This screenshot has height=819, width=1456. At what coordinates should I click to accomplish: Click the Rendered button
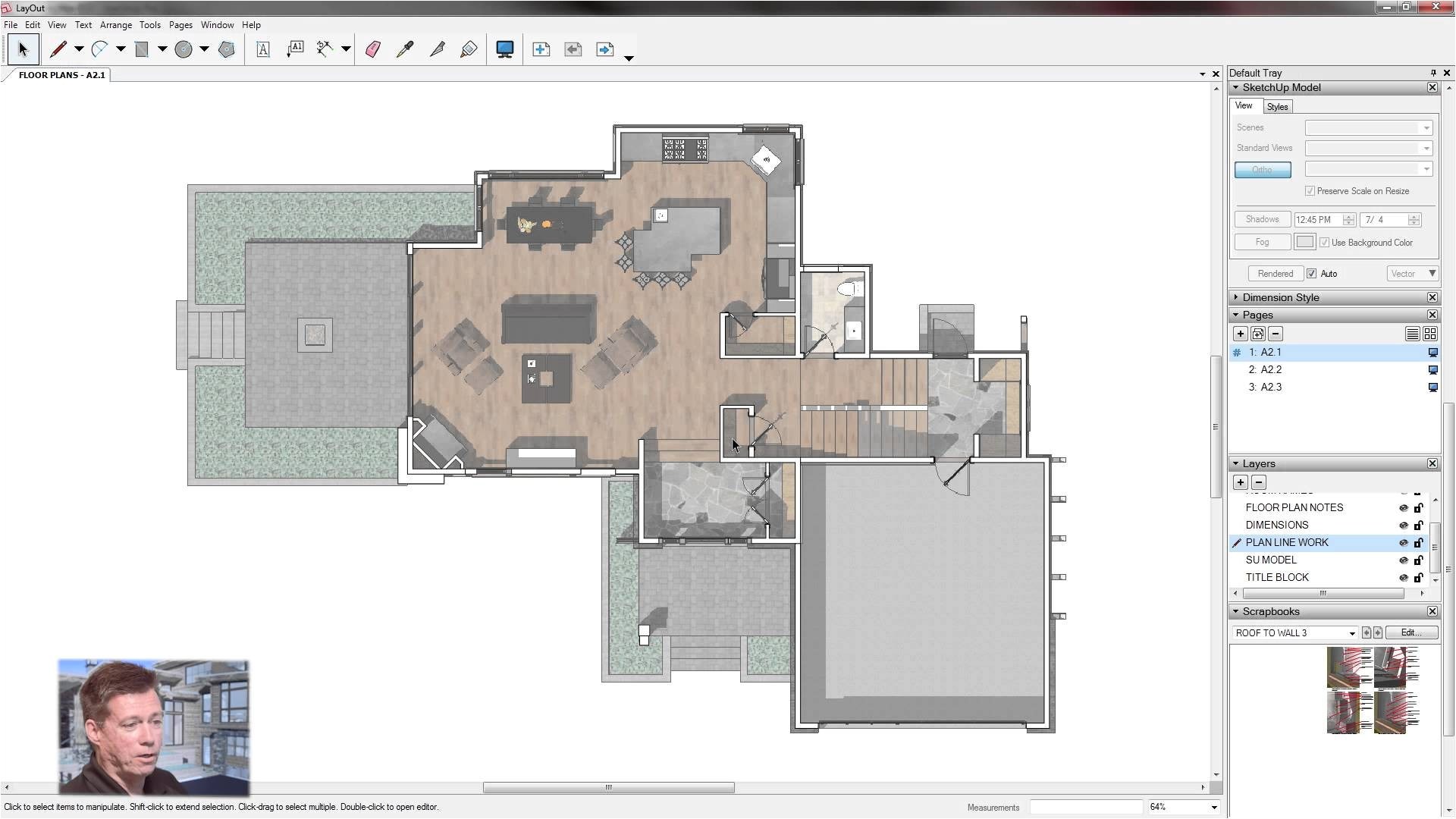[x=1275, y=274]
